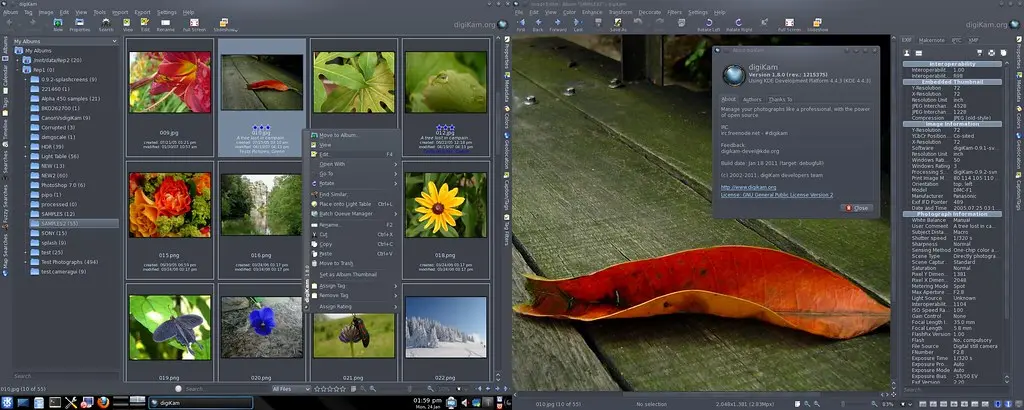Screen dimensions: 1024x410
Task: Close the About digiKam dialog
Action: pyautogui.click(x=857, y=207)
